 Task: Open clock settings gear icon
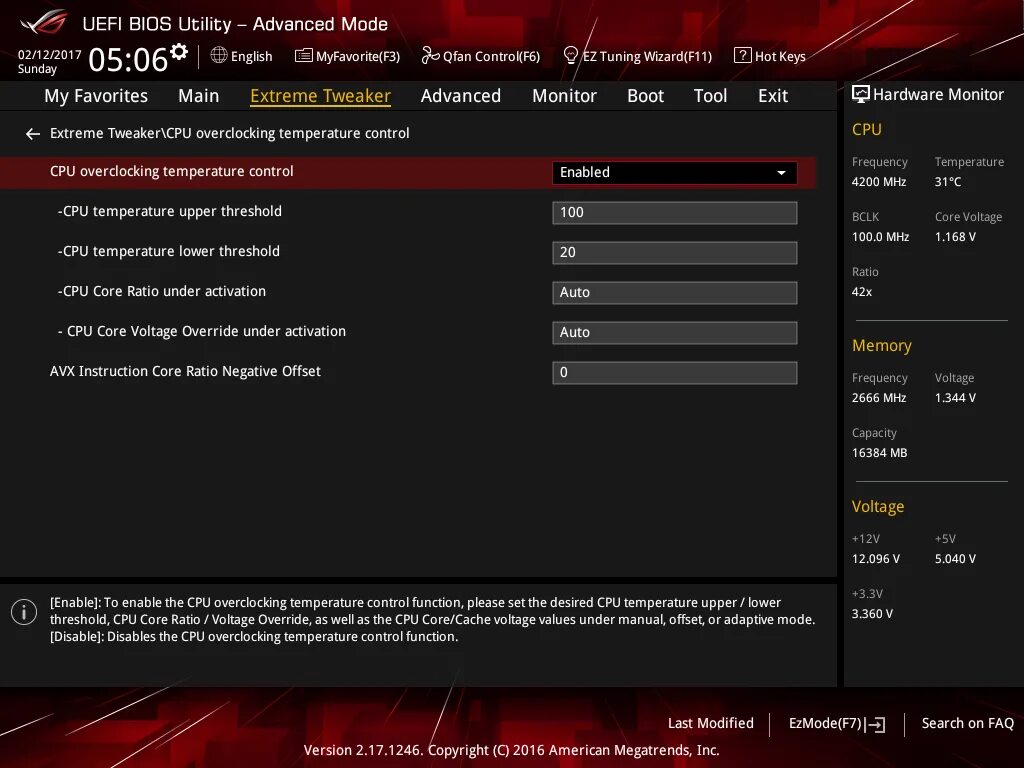coord(178,52)
